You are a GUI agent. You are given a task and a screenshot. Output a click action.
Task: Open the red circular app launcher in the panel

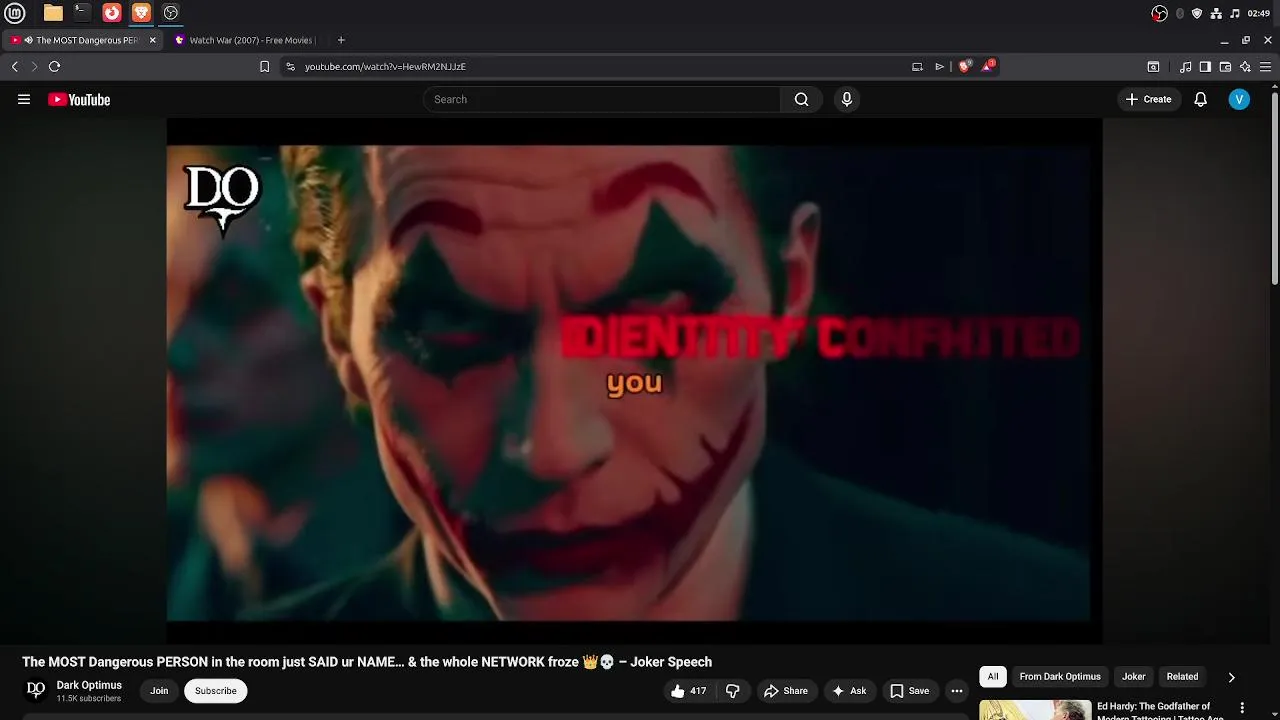(112, 13)
